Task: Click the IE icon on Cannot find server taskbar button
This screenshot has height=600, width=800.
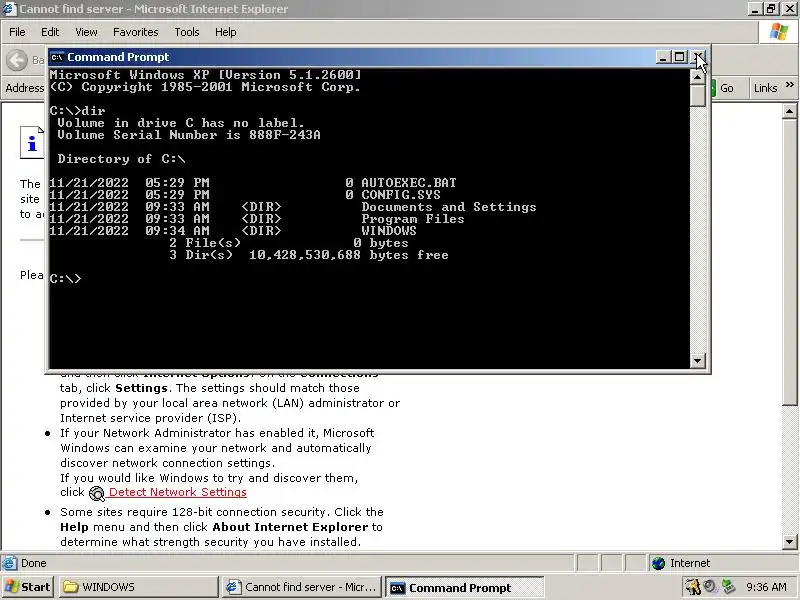Action: tap(233, 587)
